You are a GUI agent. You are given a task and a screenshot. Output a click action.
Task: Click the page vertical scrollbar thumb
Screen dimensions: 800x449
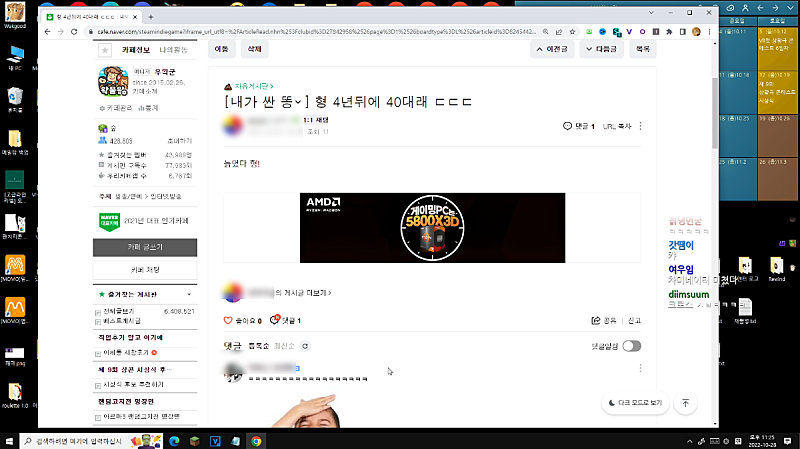(x=714, y=112)
